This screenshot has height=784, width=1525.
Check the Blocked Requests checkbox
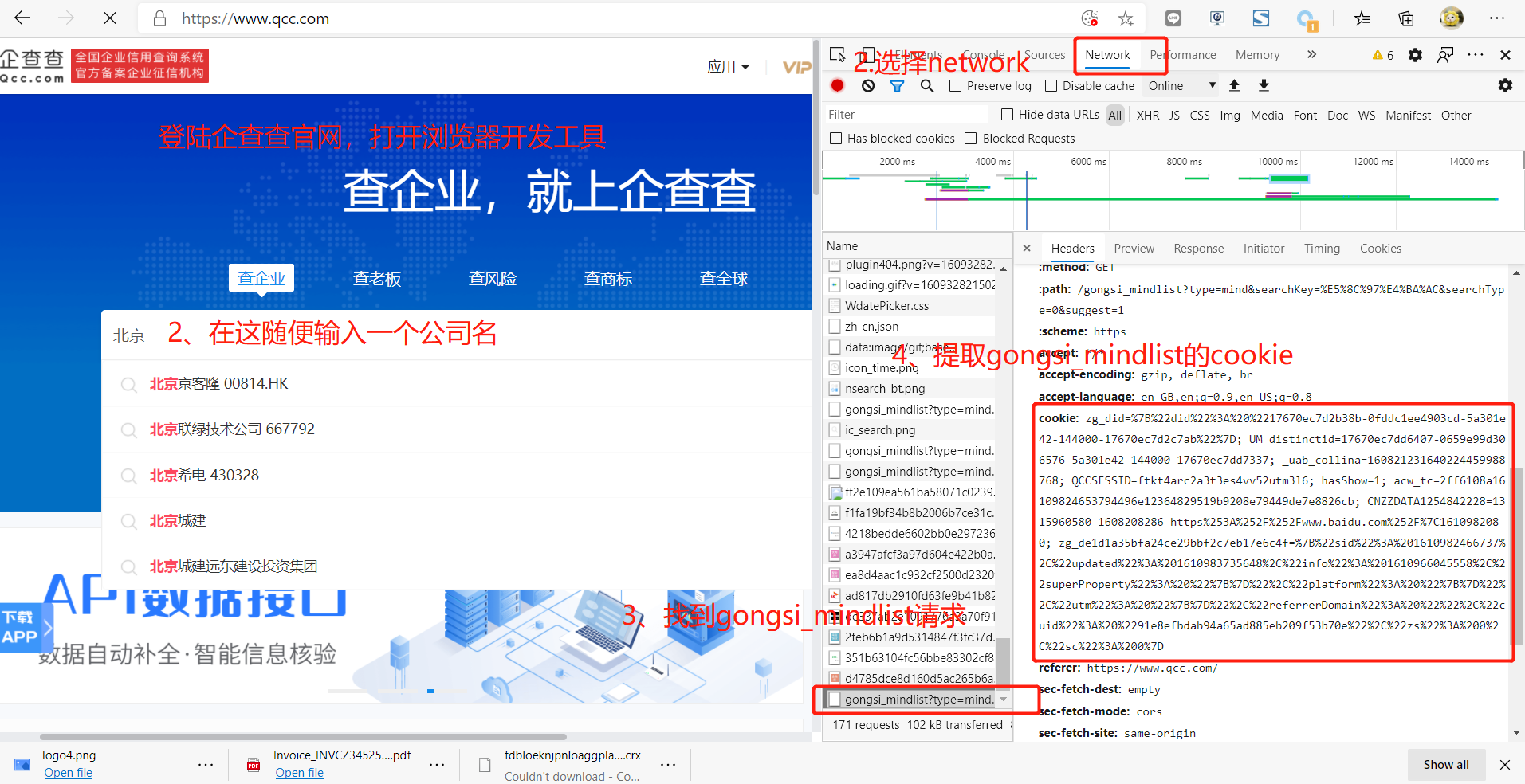[x=970, y=139]
